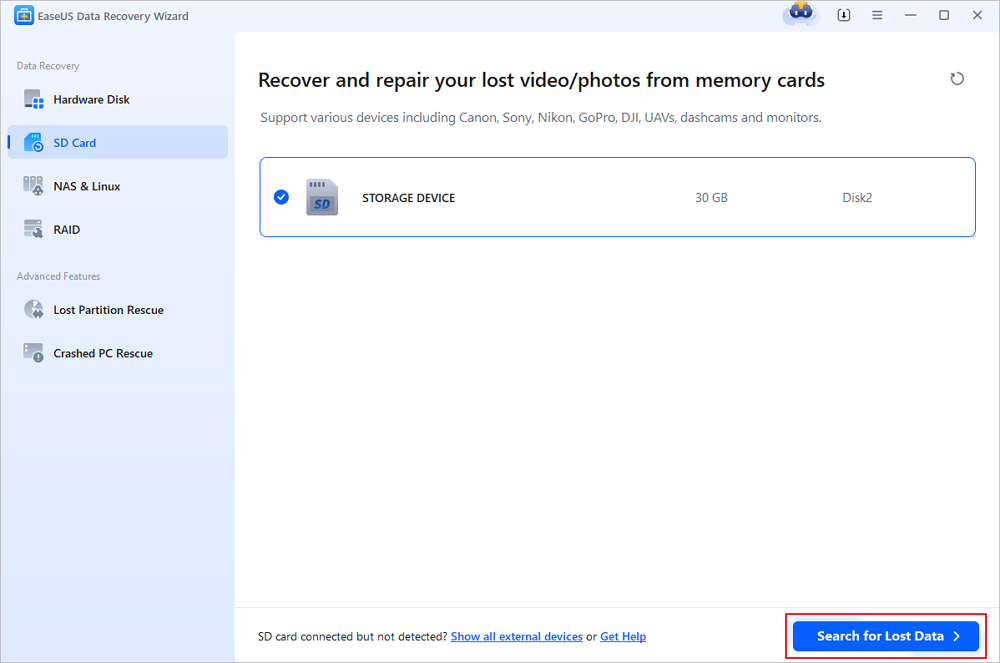Maximize the EaseUS window

[944, 15]
